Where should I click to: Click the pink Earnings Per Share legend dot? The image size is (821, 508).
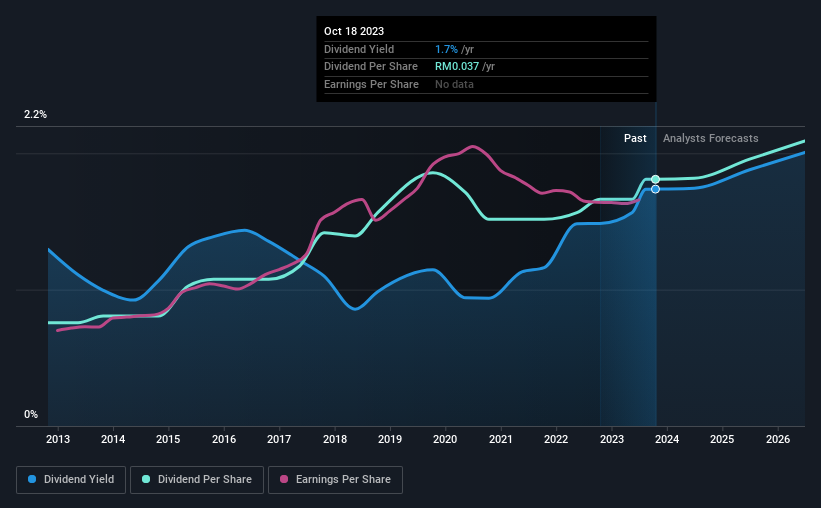[284, 479]
